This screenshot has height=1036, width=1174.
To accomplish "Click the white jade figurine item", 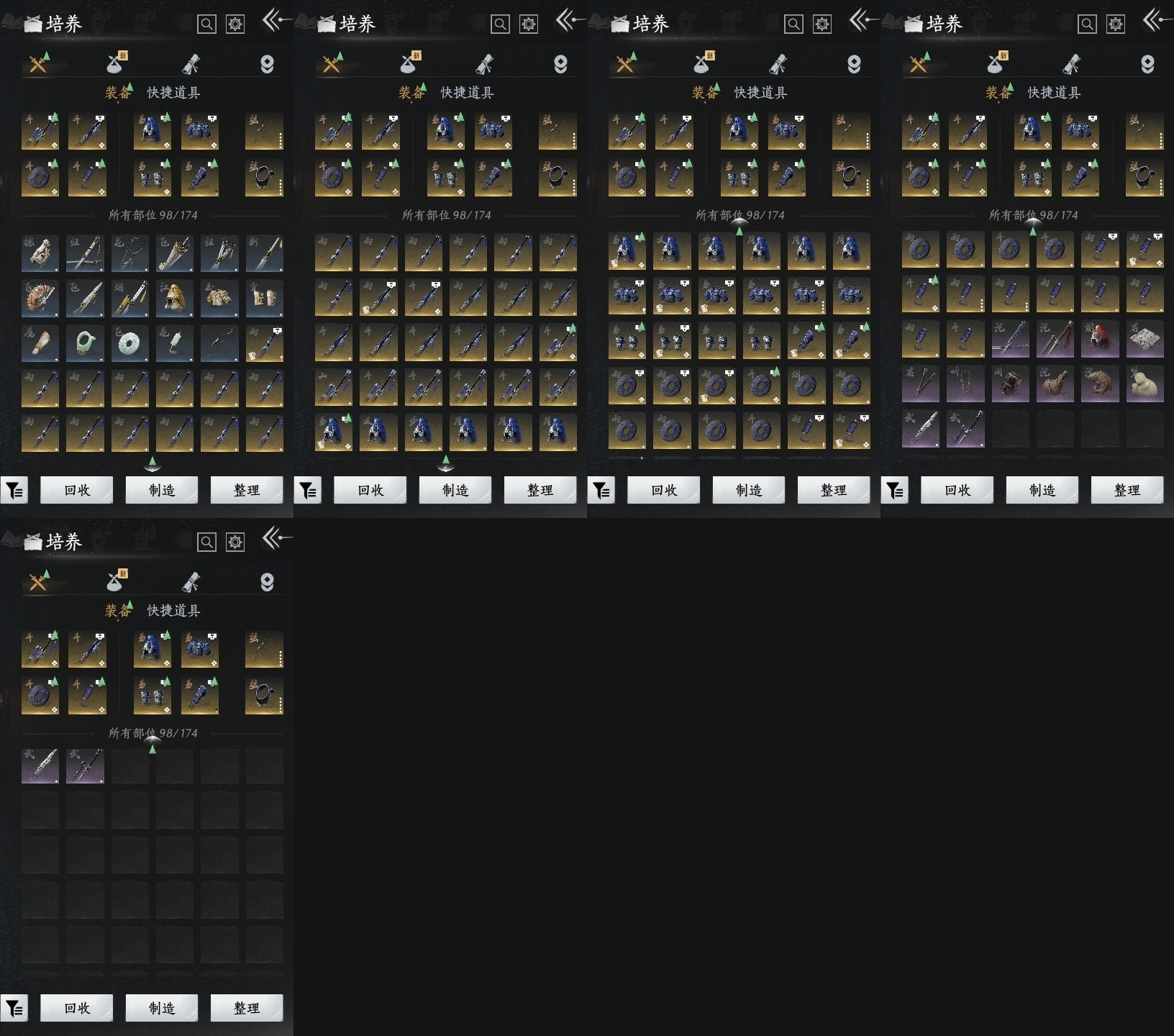I will (1145, 383).
